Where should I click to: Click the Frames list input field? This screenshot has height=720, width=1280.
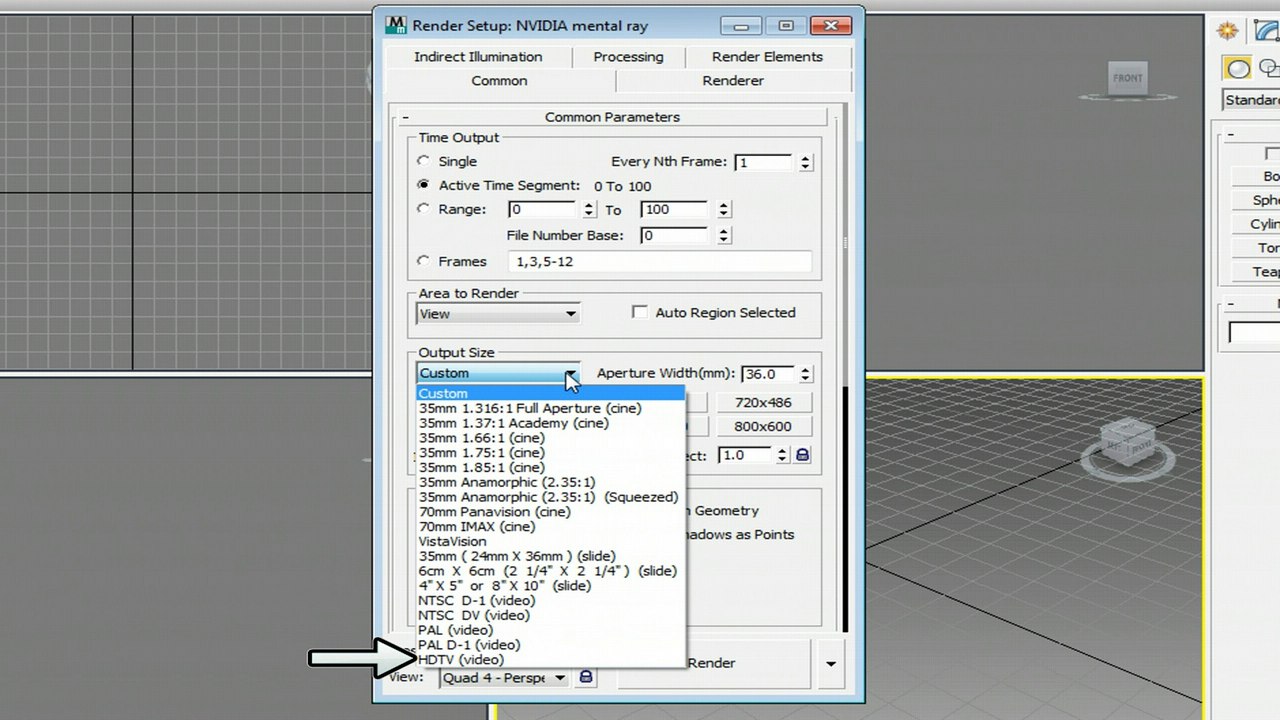(x=660, y=262)
